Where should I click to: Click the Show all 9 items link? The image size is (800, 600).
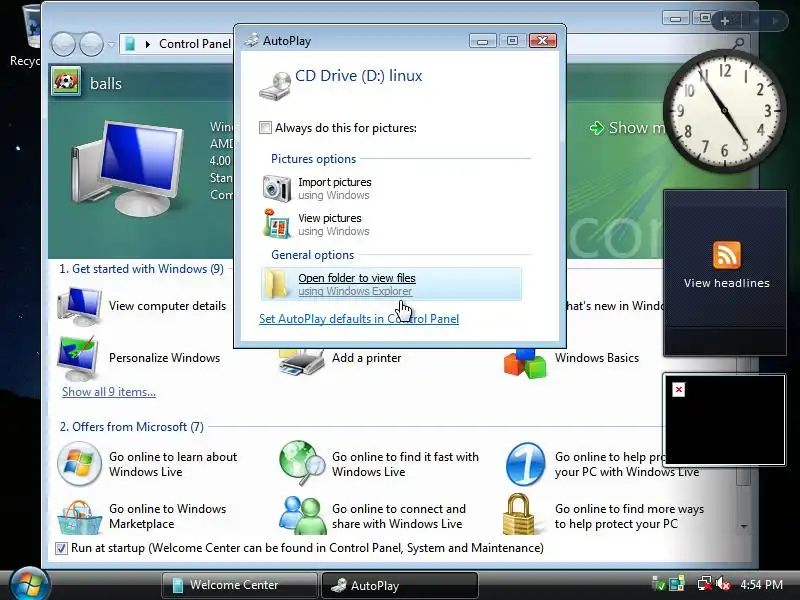click(109, 392)
